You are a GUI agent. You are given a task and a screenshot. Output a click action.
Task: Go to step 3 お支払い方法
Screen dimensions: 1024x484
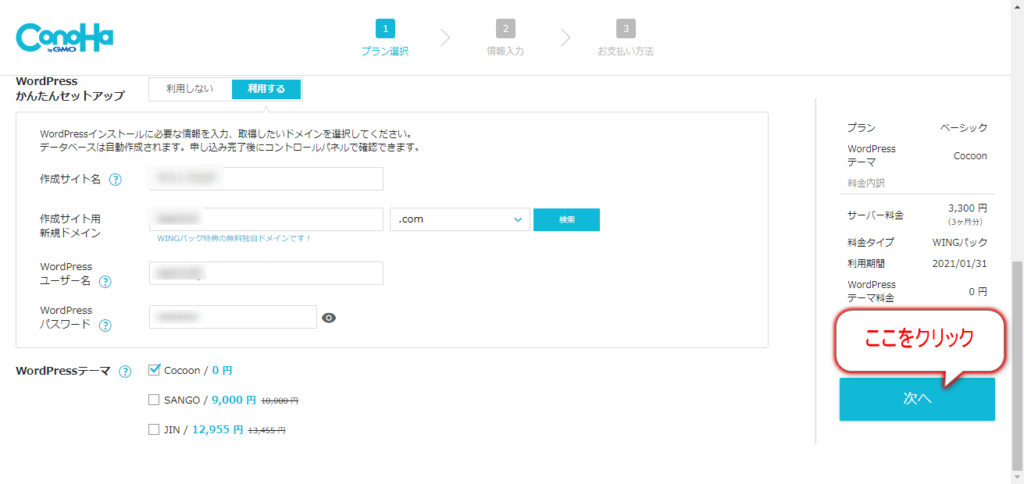tap(626, 38)
